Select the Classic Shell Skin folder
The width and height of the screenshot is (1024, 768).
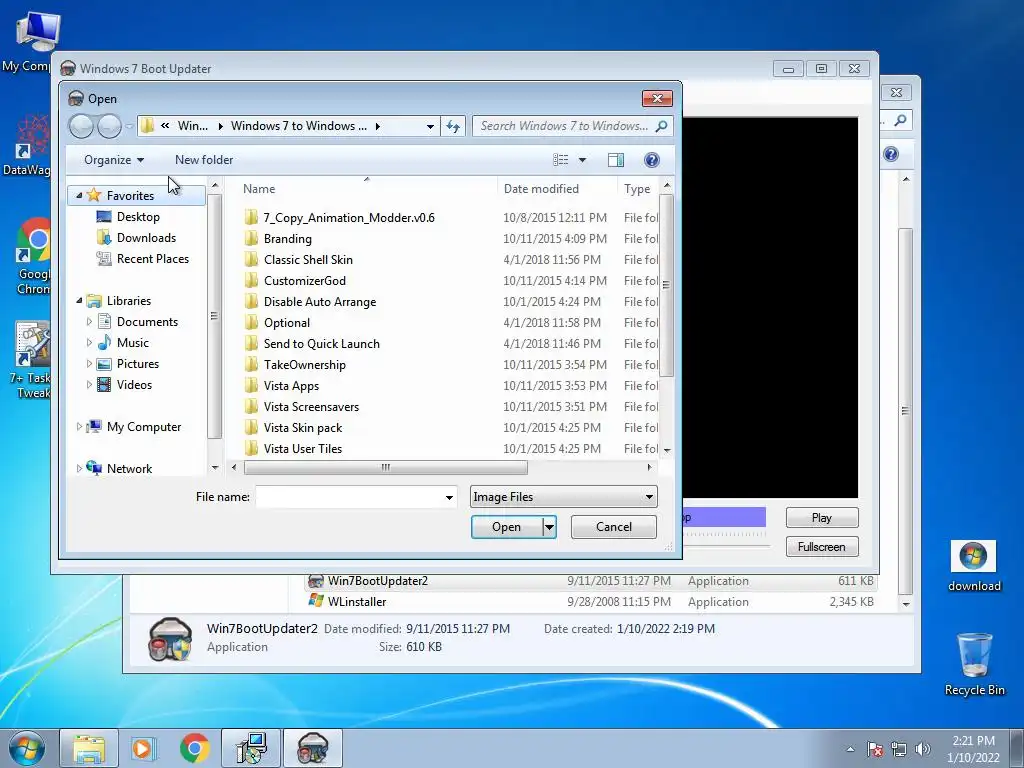tap(308, 259)
